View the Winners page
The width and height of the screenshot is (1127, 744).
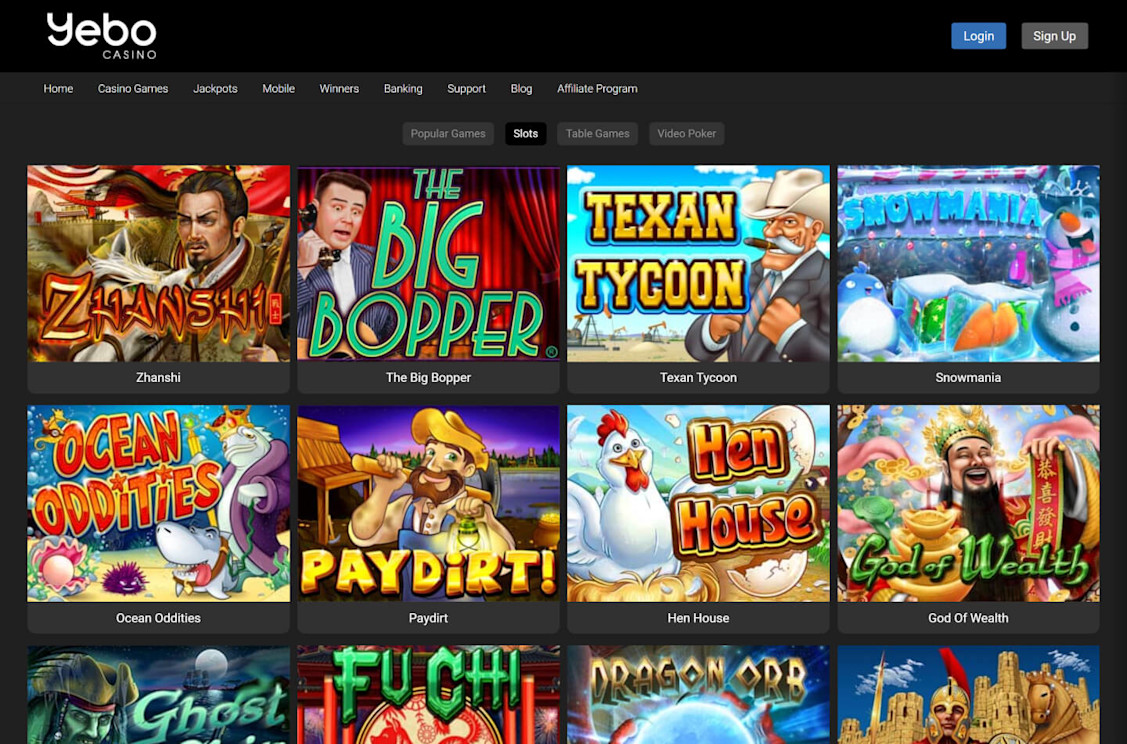(x=339, y=88)
